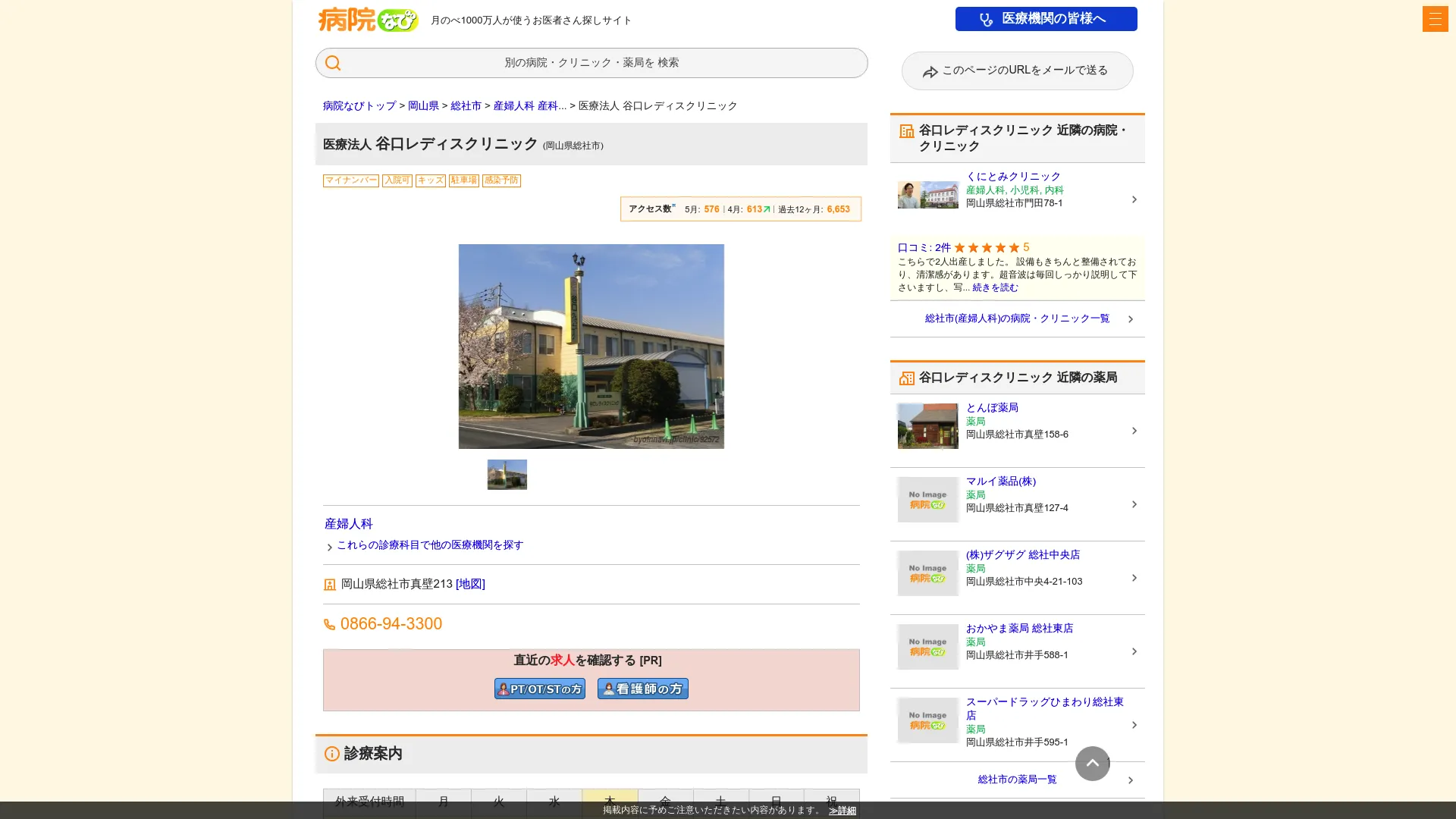Viewport: 1456px width, 819px height.
Task: Click the くにとみクリニック thumbnail image
Action: click(x=927, y=195)
